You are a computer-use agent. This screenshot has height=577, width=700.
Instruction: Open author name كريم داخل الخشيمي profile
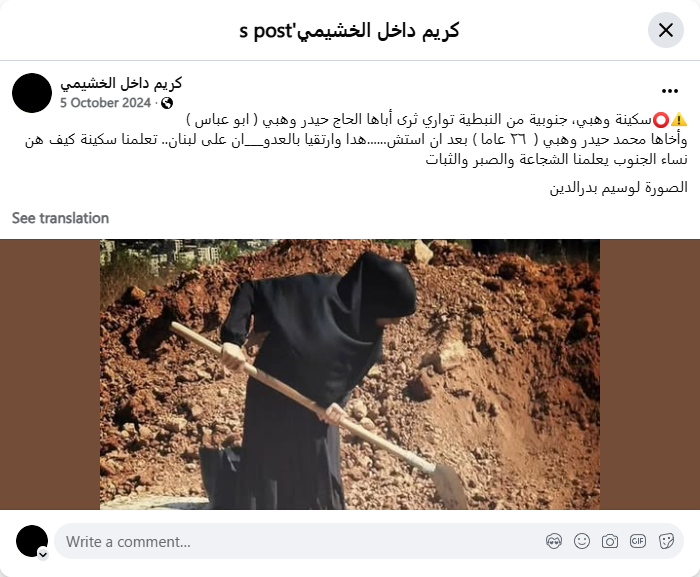point(121,84)
